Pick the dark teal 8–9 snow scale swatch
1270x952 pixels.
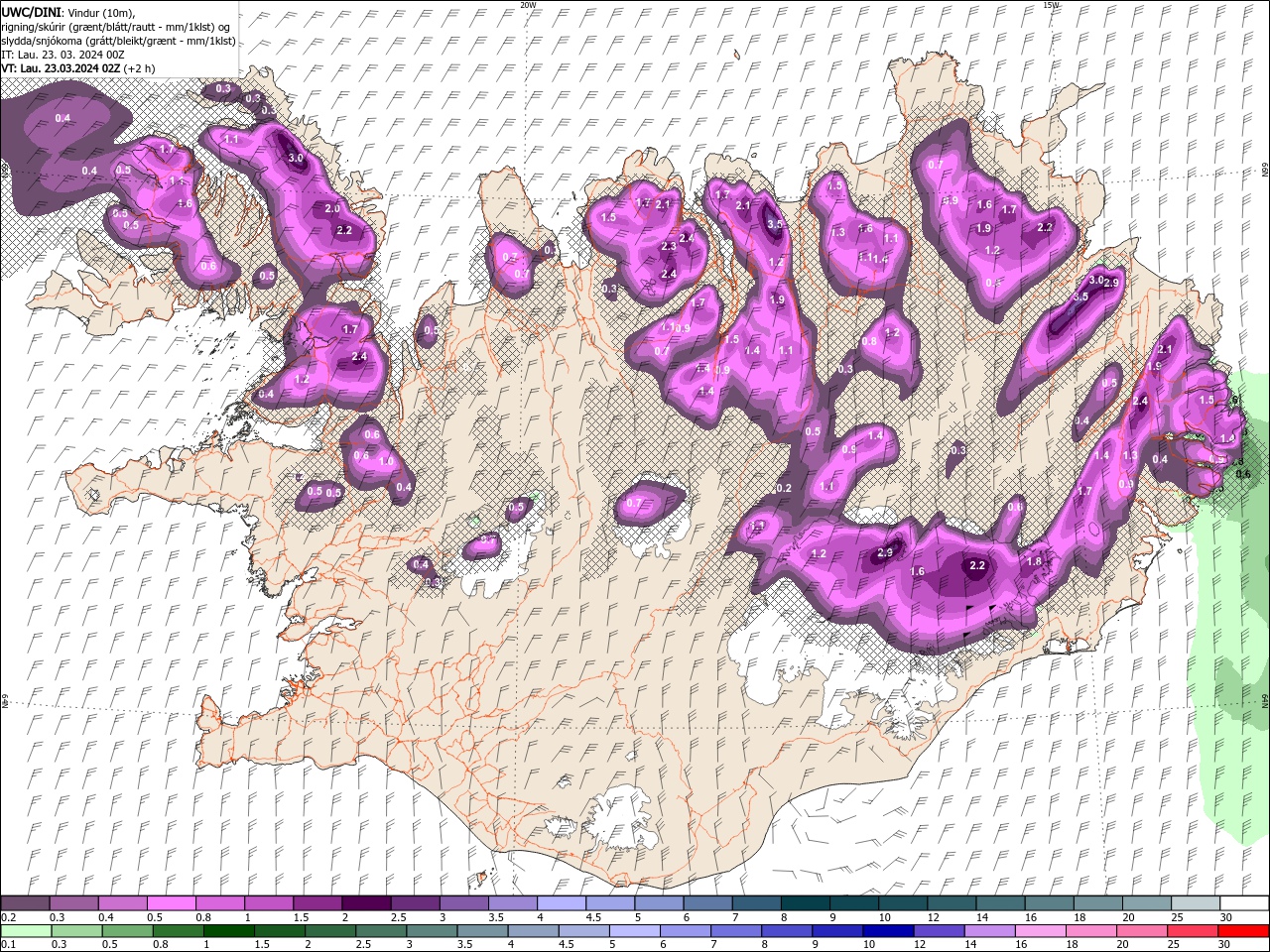point(805,903)
